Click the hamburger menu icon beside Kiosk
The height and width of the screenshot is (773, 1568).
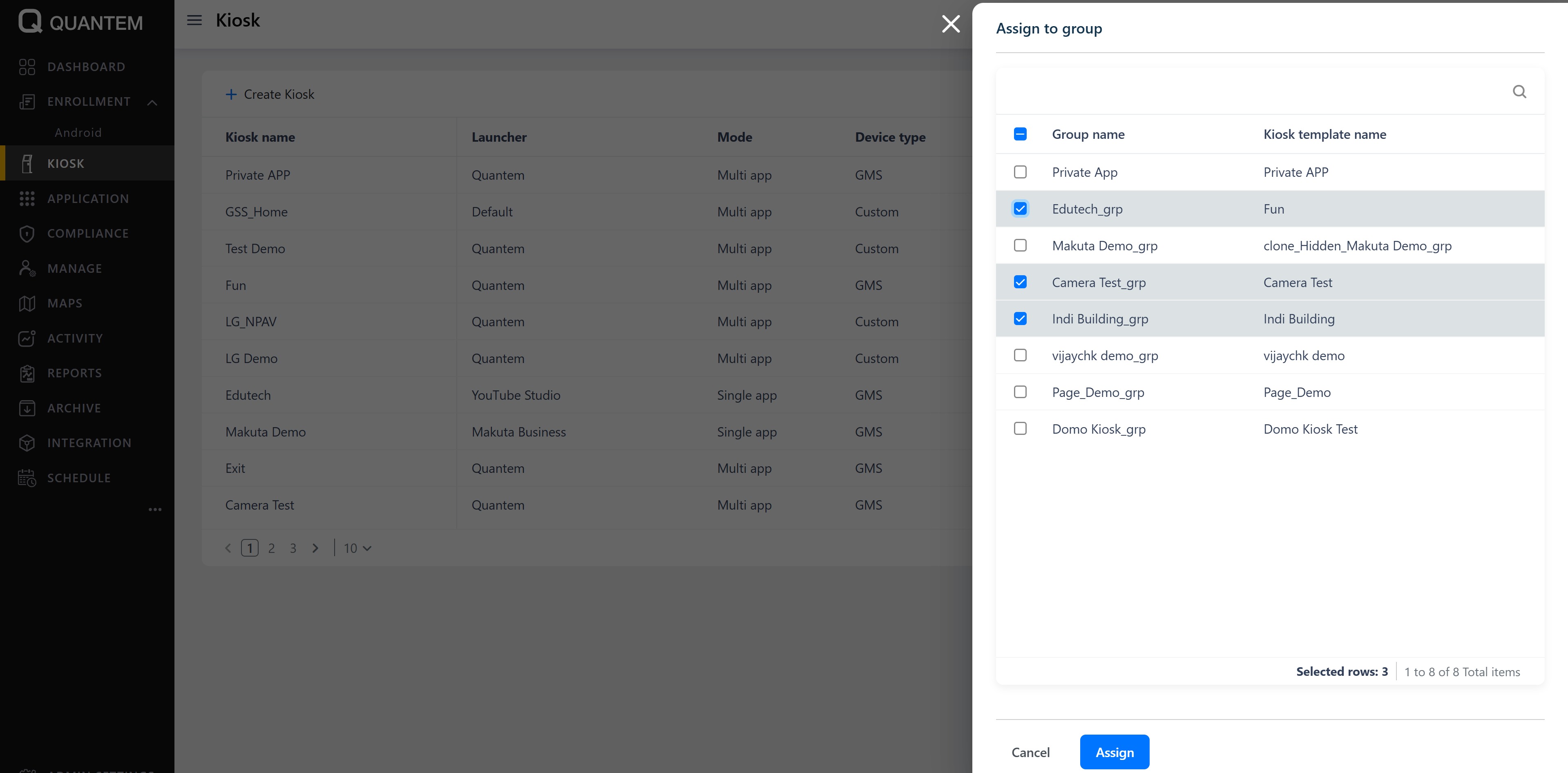click(194, 21)
